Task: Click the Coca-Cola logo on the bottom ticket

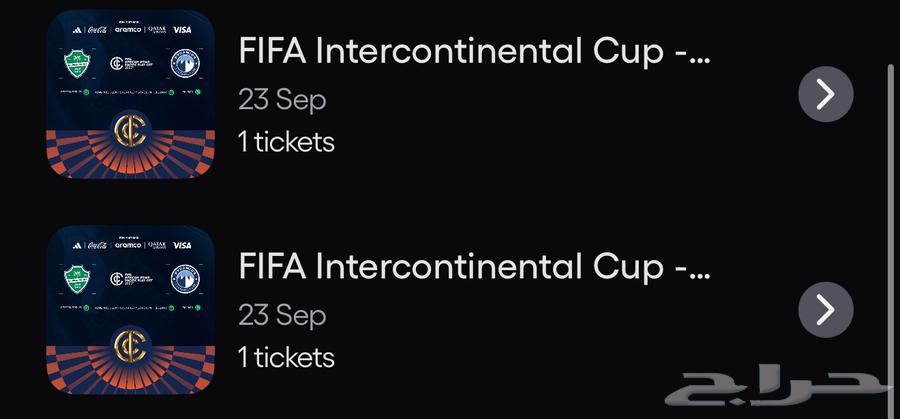Action: [98, 245]
